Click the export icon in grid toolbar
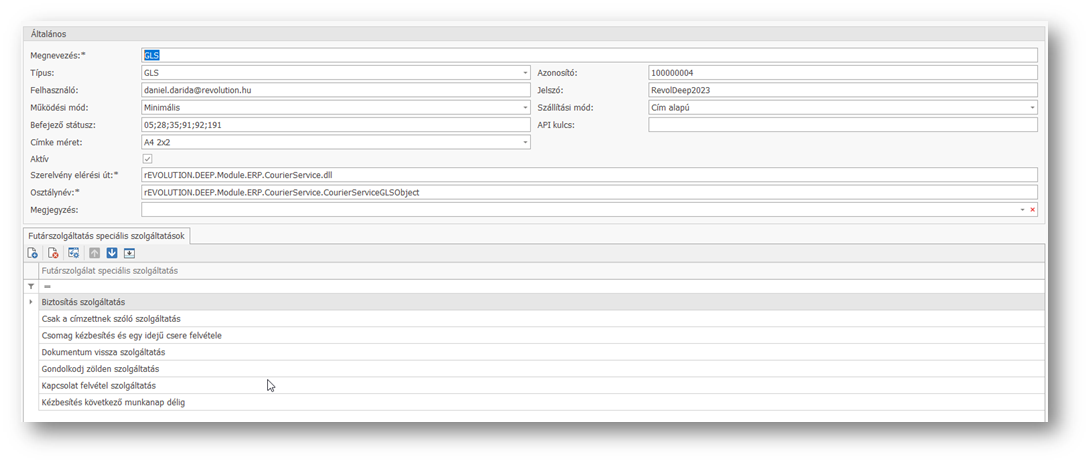Viewport: 1090px width, 464px height. tap(130, 253)
